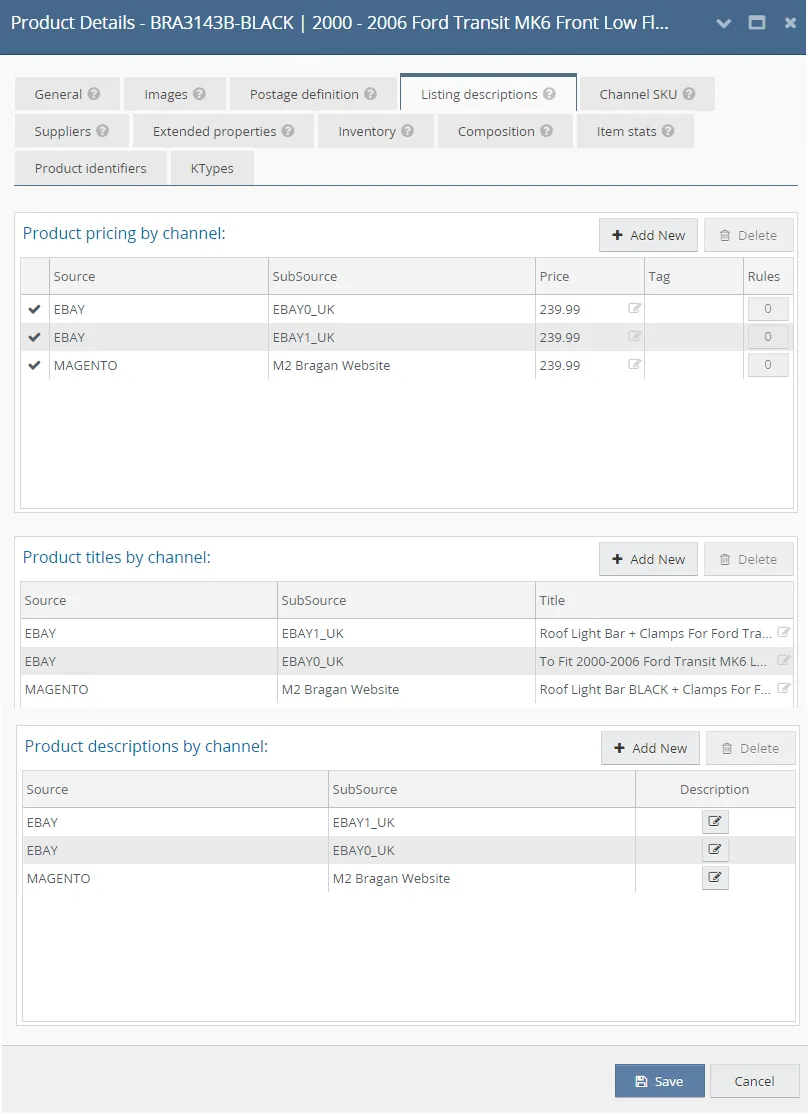Open help icon beside Inventory tab
Screen dimensions: 808x1114
[x=407, y=131]
